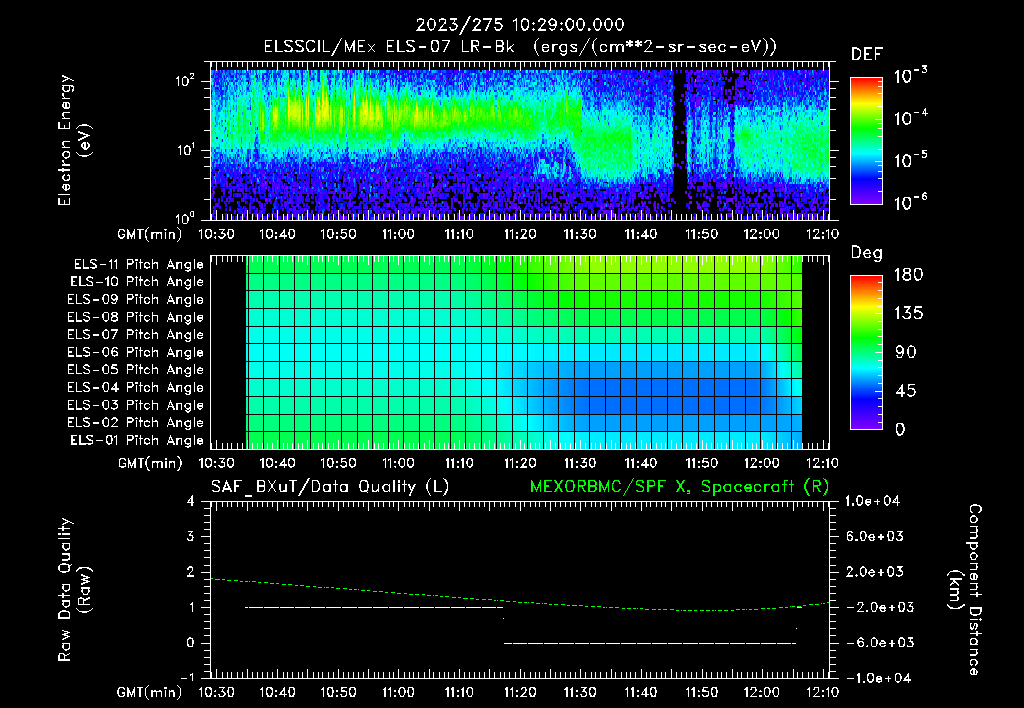Select the ELS-08 Pitch Angle row label
The height and width of the screenshot is (708, 1024).
point(136,317)
